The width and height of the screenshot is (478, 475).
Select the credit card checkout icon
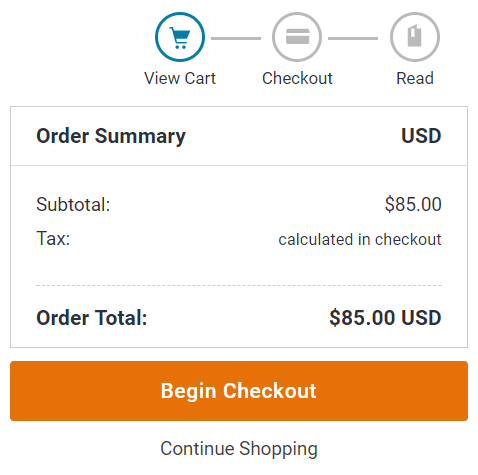pyautogui.click(x=297, y=37)
